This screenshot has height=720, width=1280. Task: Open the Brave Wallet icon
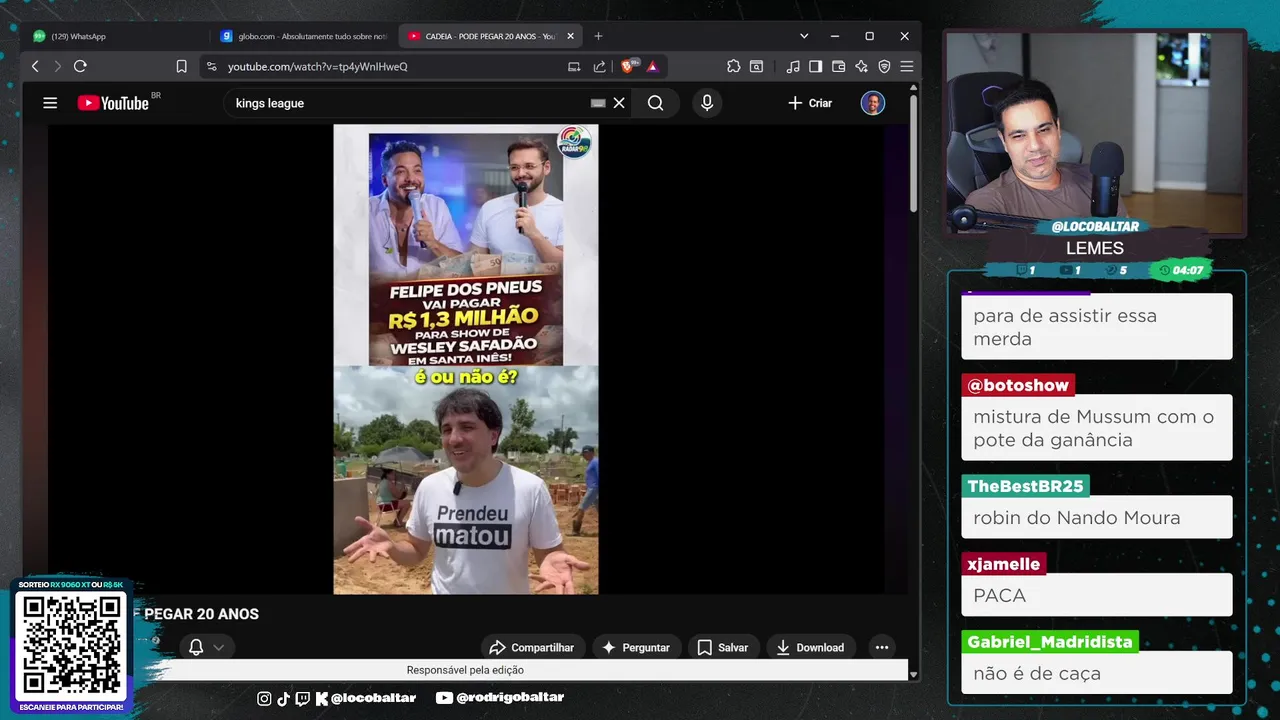coord(839,66)
